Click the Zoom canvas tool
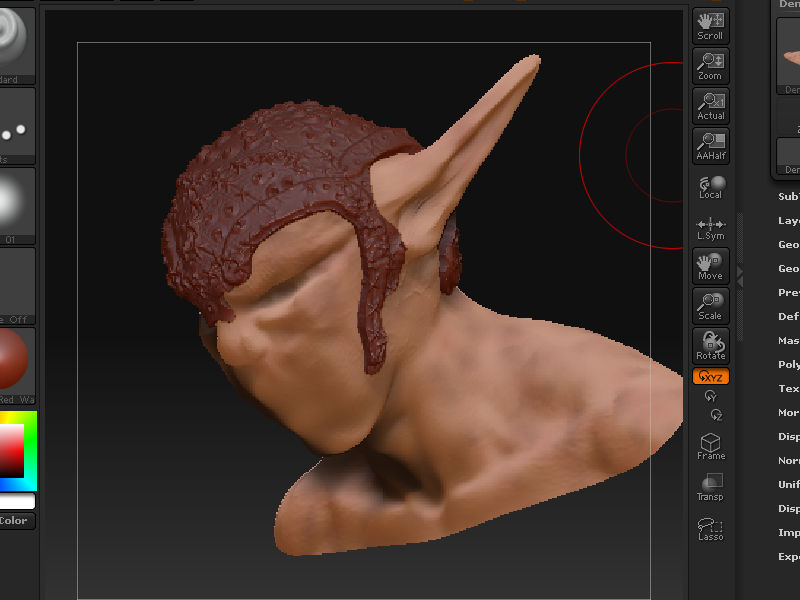Screen dimensions: 800x600 tap(710, 66)
